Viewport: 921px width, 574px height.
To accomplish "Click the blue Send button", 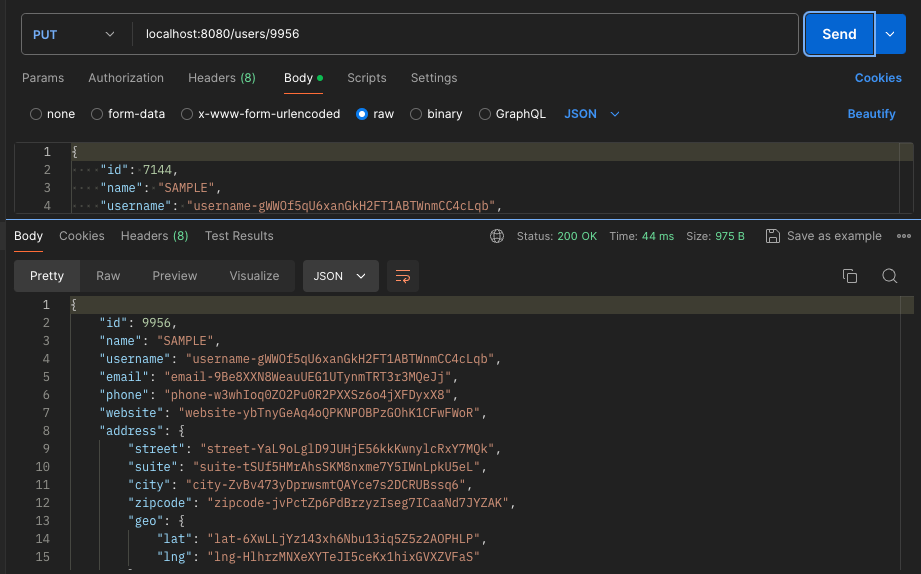I will [x=839, y=34].
